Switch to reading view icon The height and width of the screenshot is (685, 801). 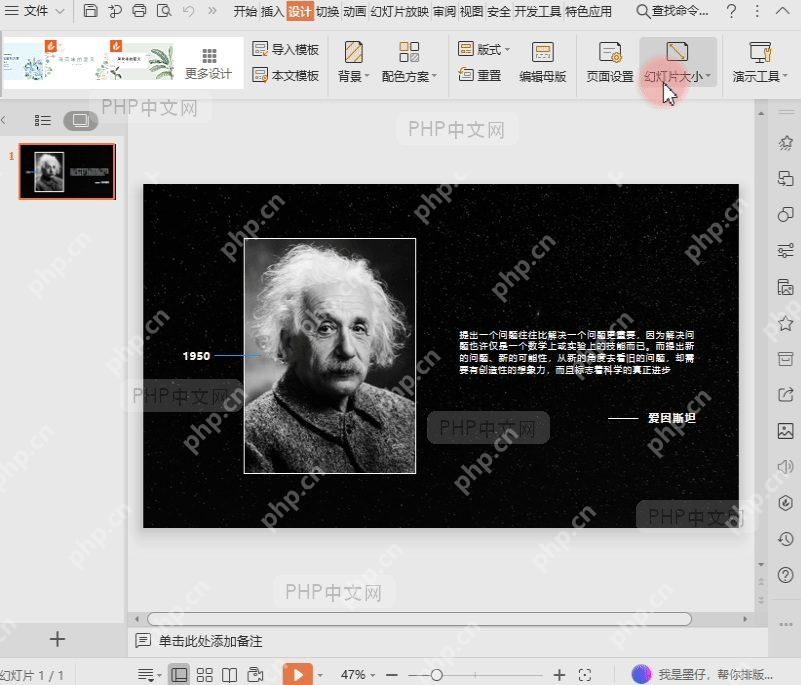(x=229, y=675)
